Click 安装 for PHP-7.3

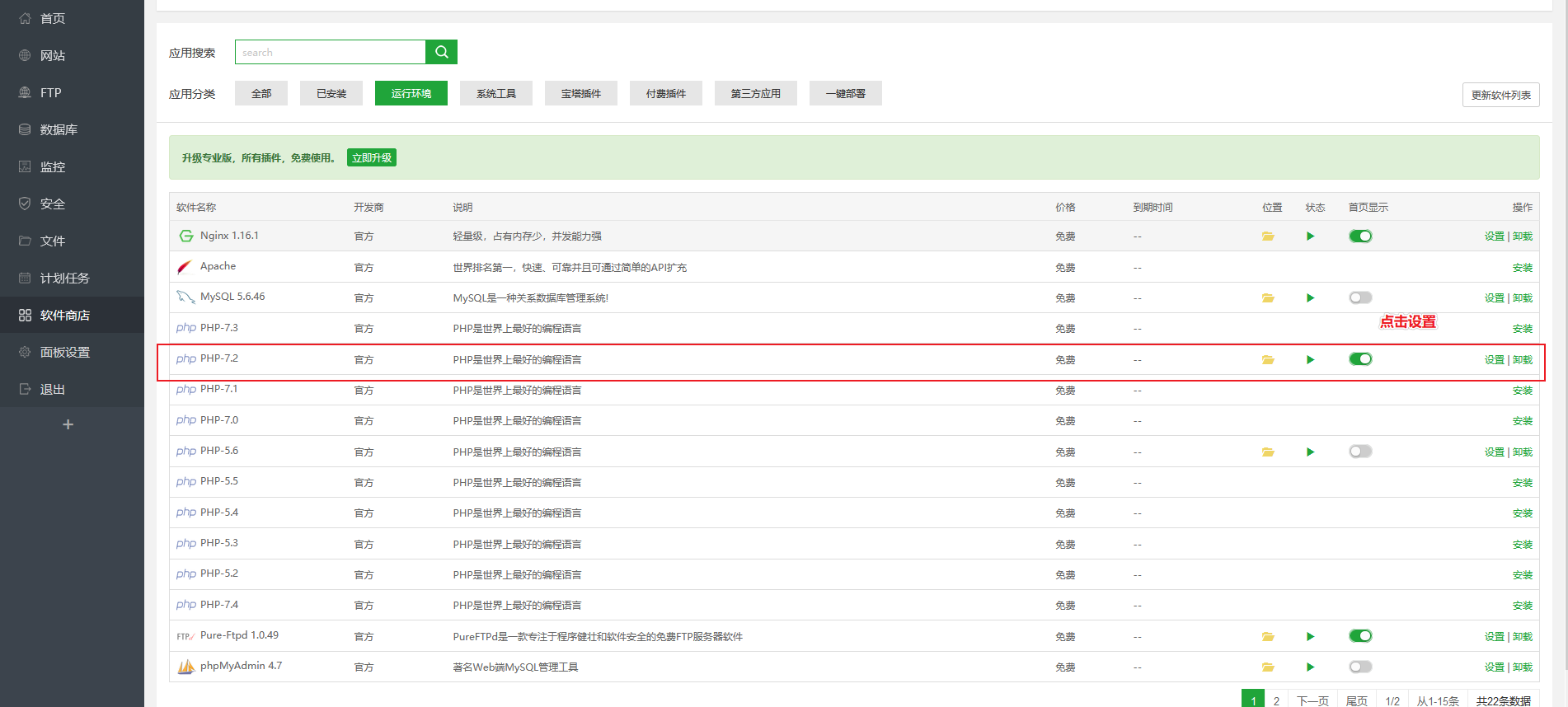point(1523,329)
